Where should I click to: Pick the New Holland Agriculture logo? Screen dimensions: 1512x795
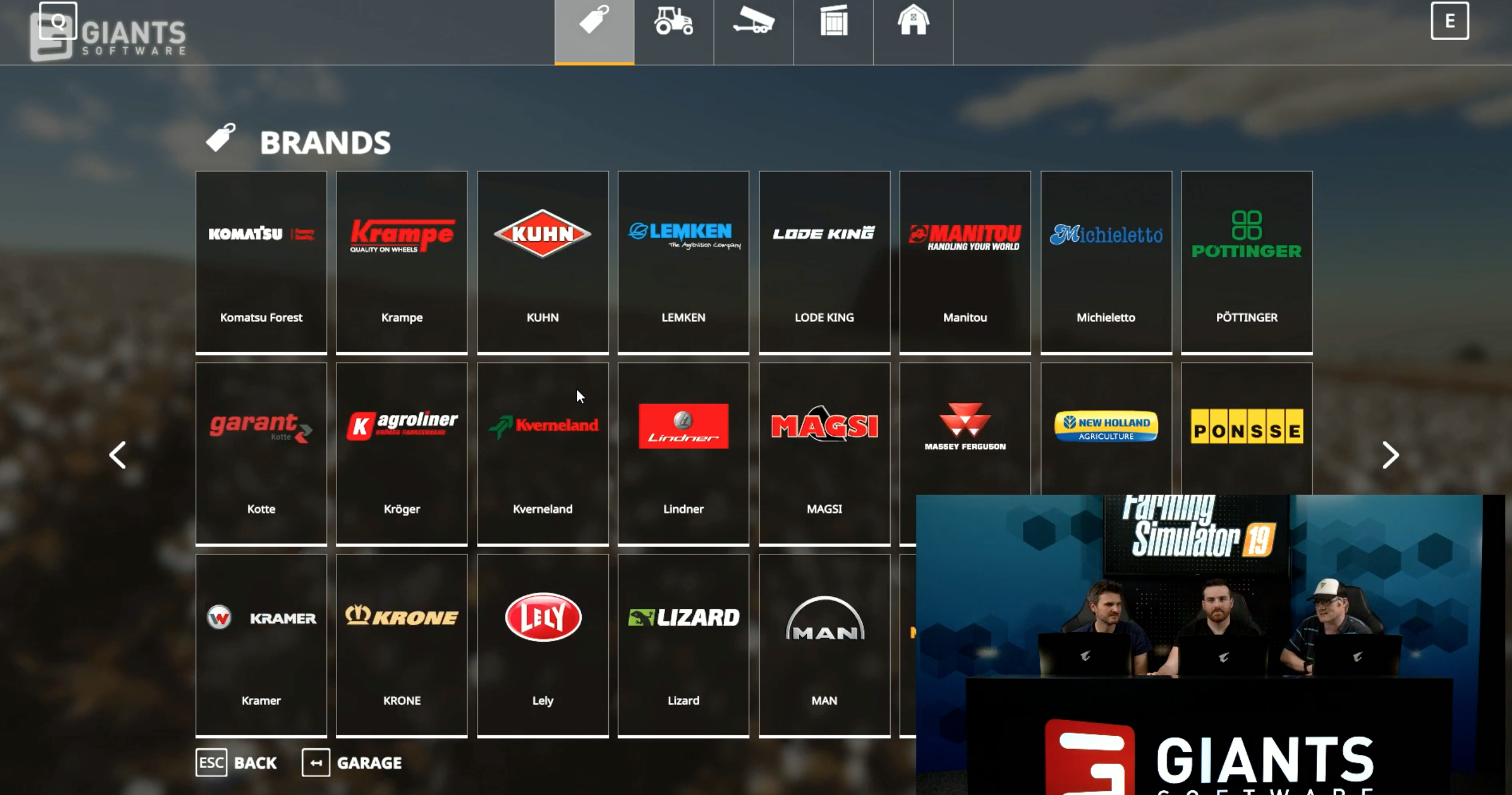[x=1106, y=426]
